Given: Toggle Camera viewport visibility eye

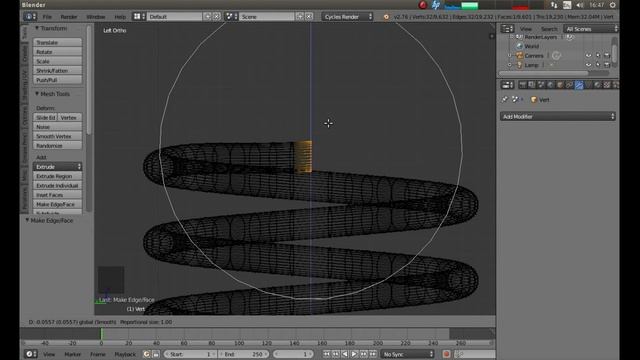Looking at the screenshot, I should coord(588,56).
